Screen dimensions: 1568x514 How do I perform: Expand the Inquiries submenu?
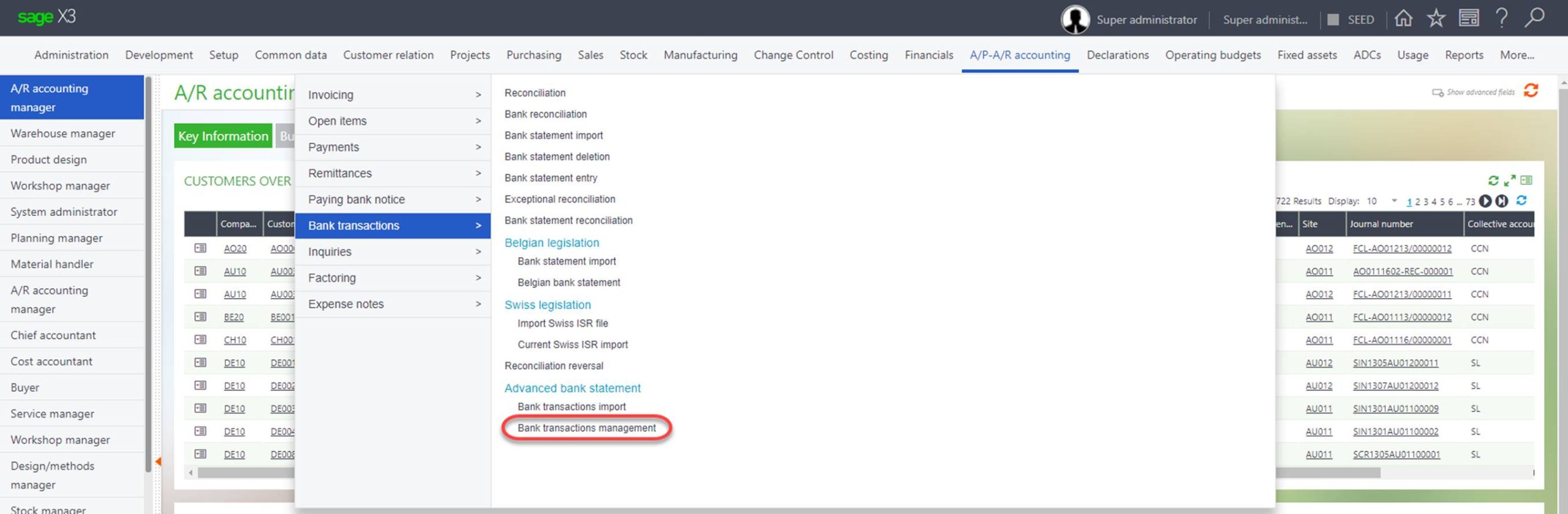coord(392,252)
